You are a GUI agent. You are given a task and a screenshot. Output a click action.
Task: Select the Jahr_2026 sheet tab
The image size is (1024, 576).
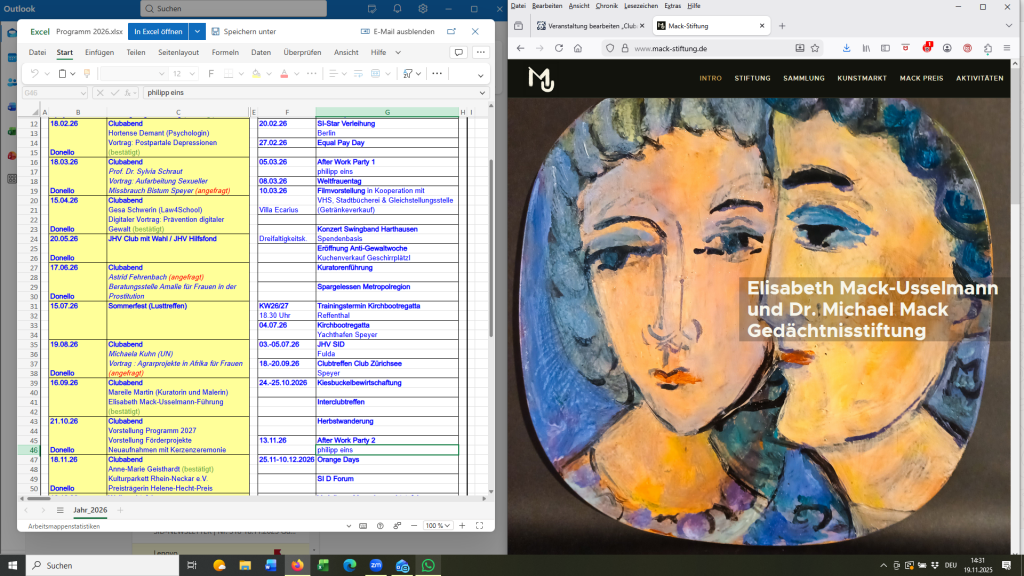coord(90,510)
